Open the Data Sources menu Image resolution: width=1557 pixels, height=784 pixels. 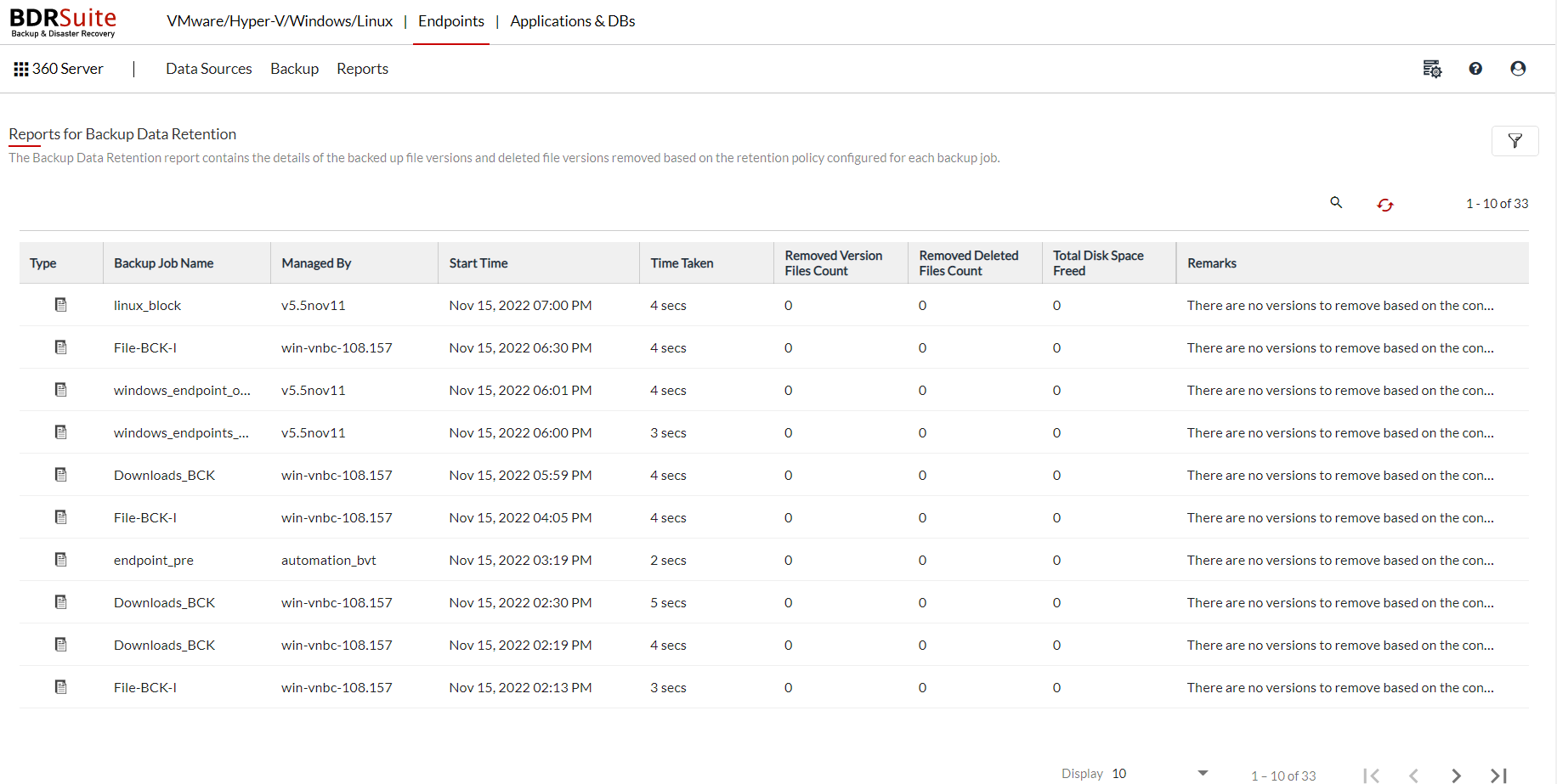(209, 69)
